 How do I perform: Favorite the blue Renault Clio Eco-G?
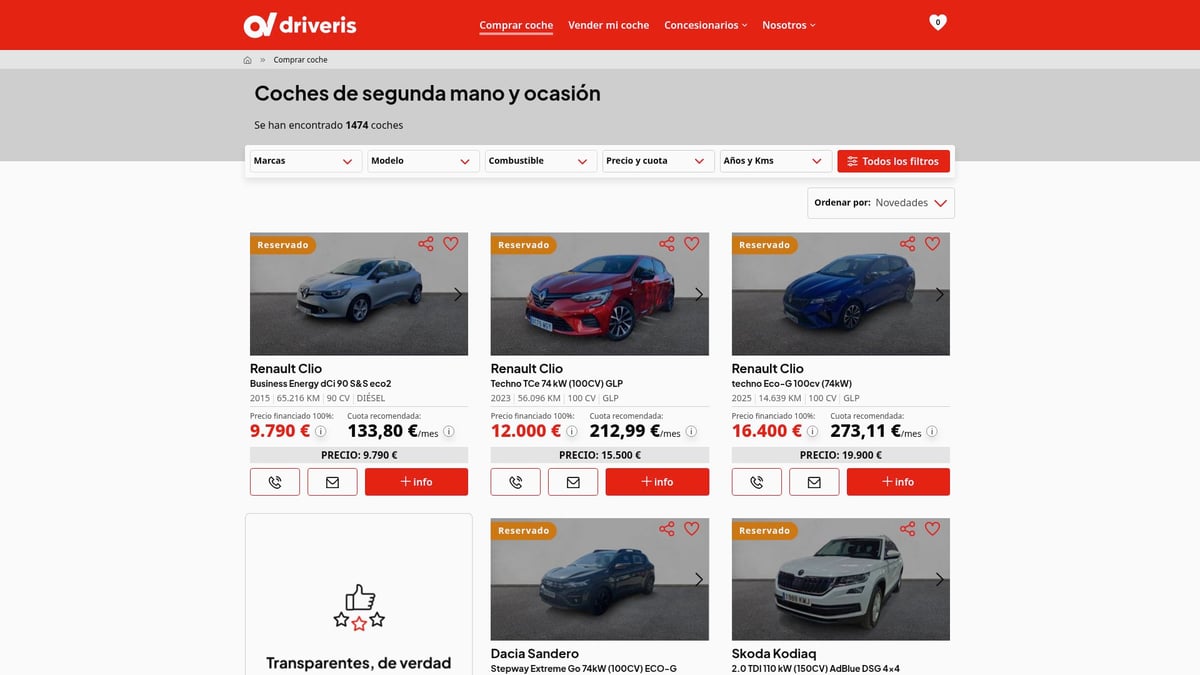[x=932, y=244]
